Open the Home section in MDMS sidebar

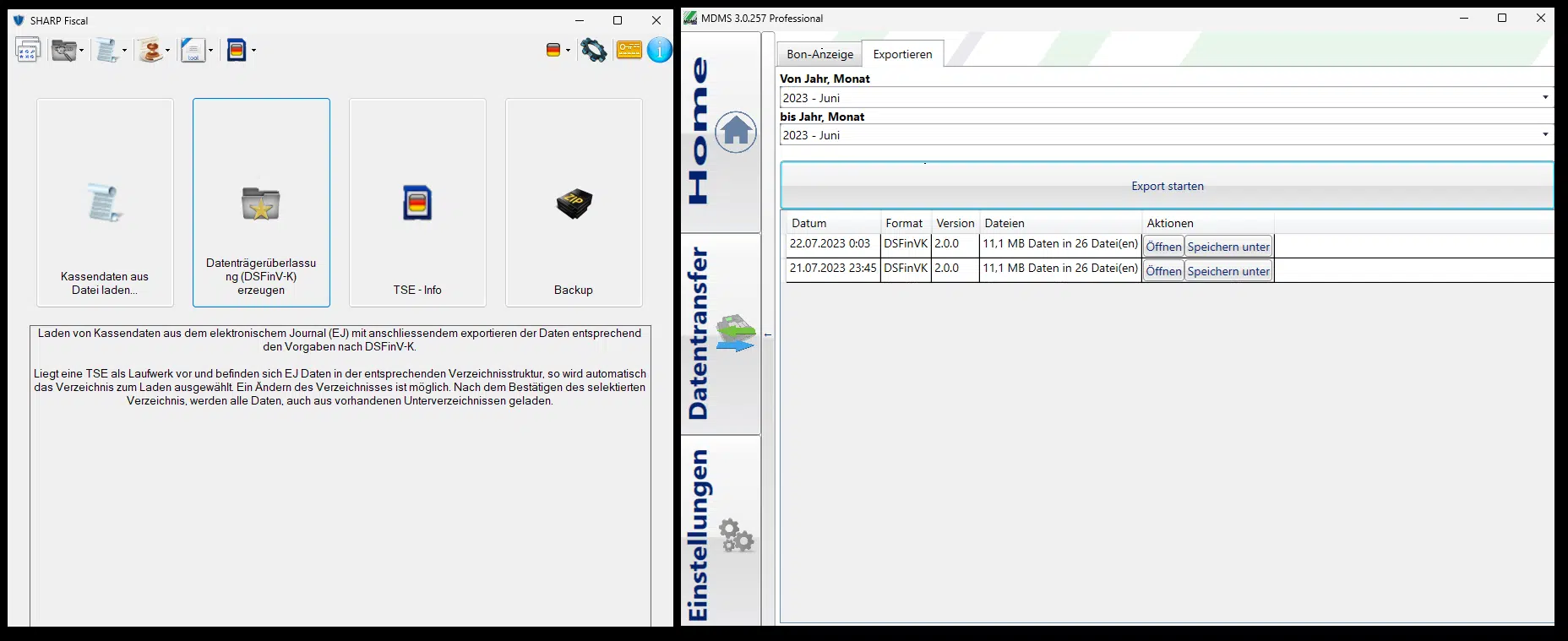pyautogui.click(x=721, y=132)
